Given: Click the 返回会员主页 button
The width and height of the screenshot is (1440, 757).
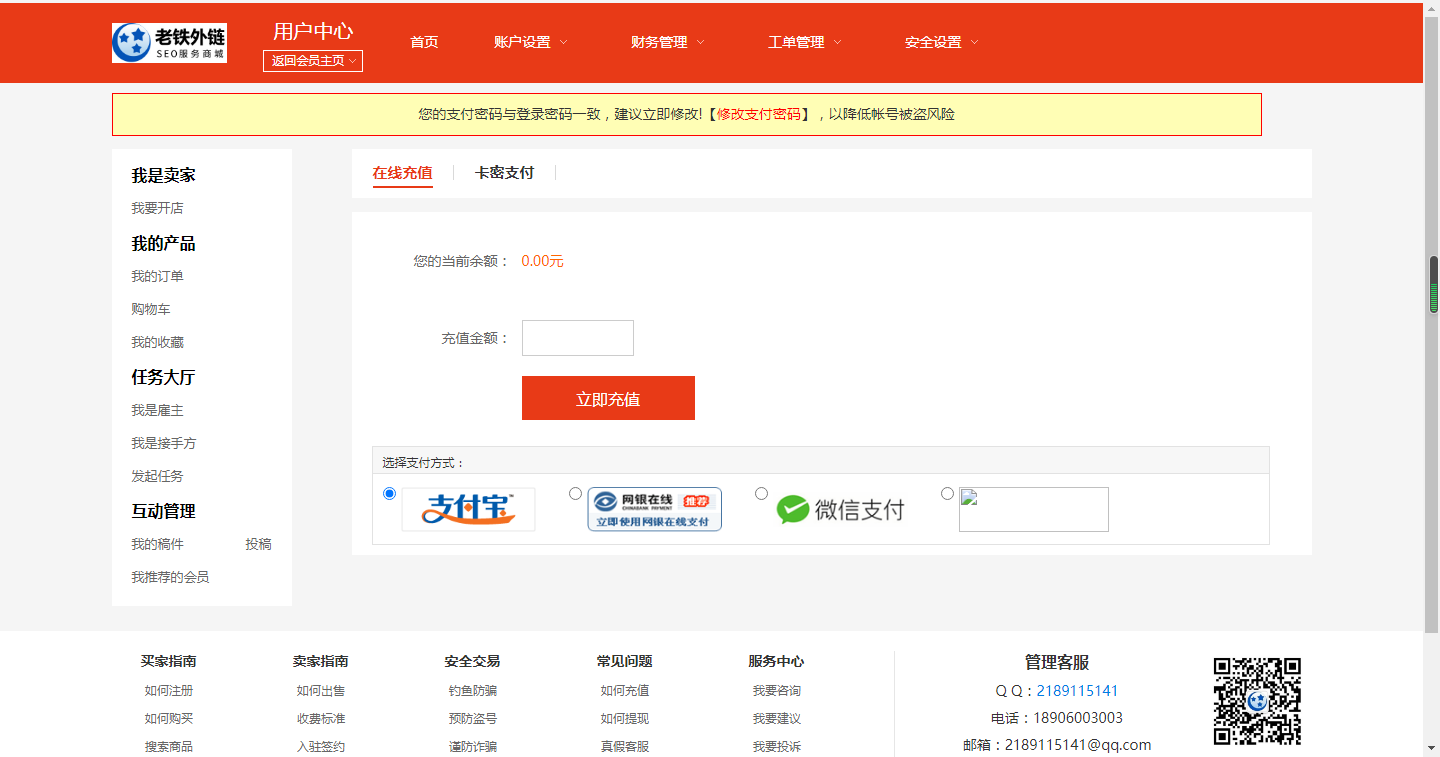Looking at the screenshot, I should pyautogui.click(x=312, y=60).
